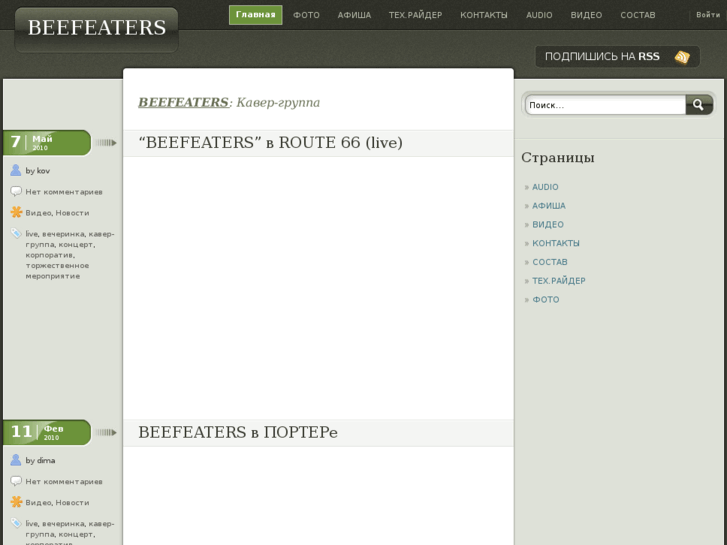This screenshot has height=545, width=727.
Task: Open the ФОТО page in top menu
Action: point(306,15)
